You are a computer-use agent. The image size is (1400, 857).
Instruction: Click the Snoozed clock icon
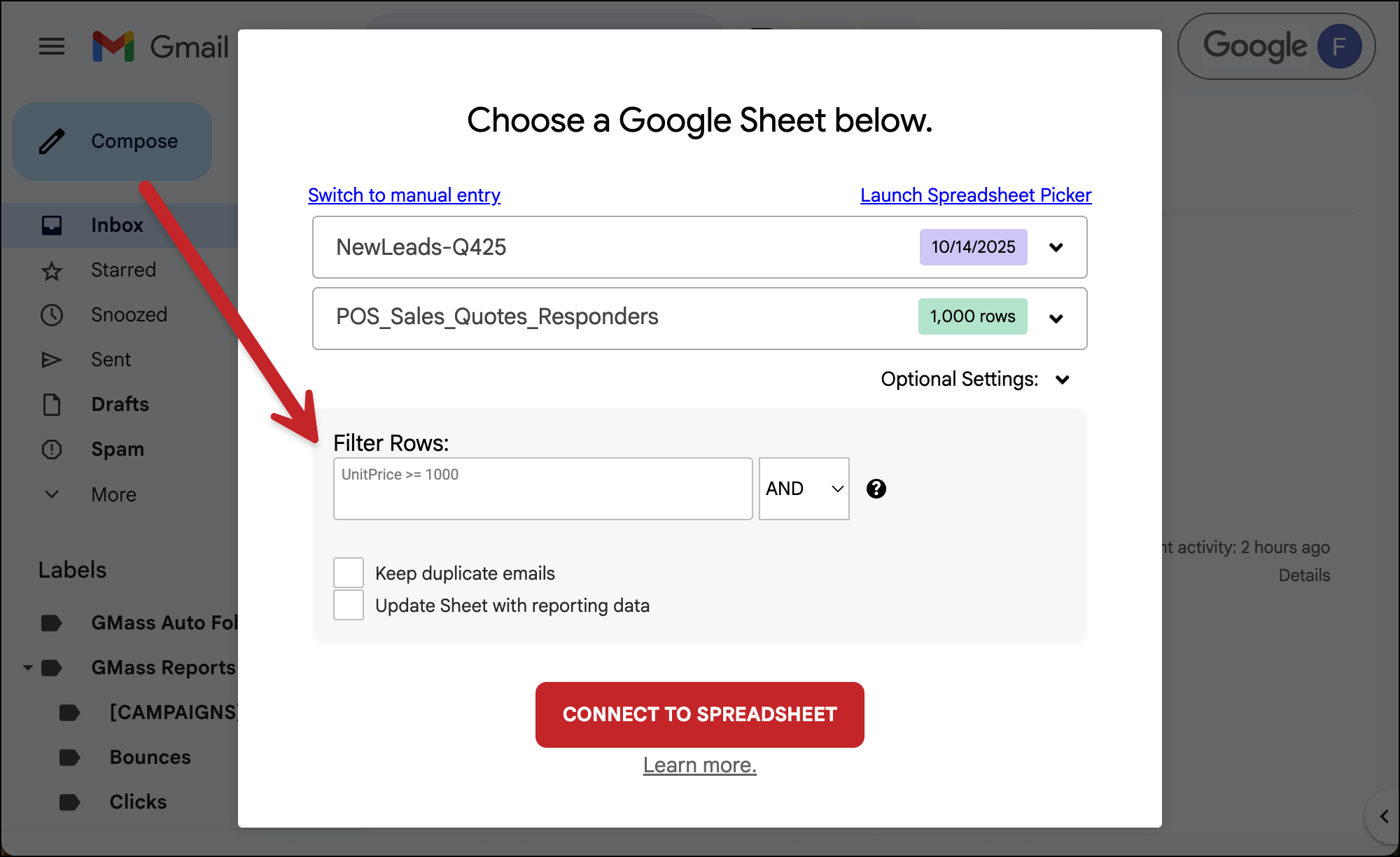(x=52, y=315)
